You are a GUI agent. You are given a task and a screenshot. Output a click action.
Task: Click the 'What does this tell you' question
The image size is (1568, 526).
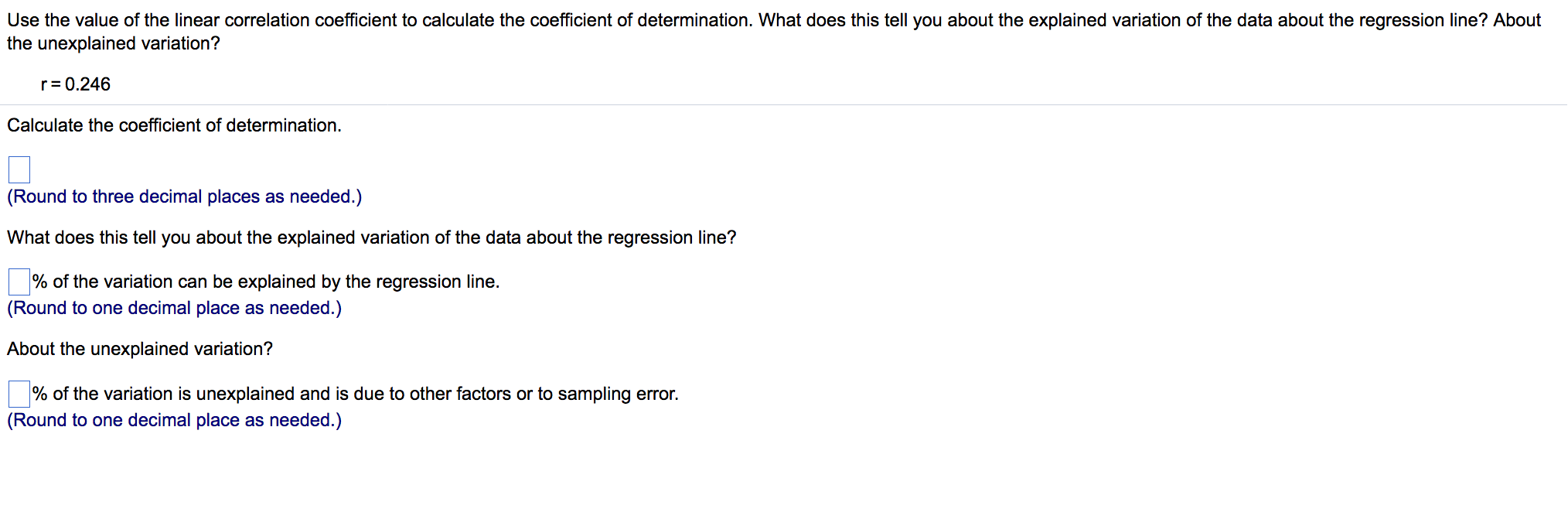point(371,237)
